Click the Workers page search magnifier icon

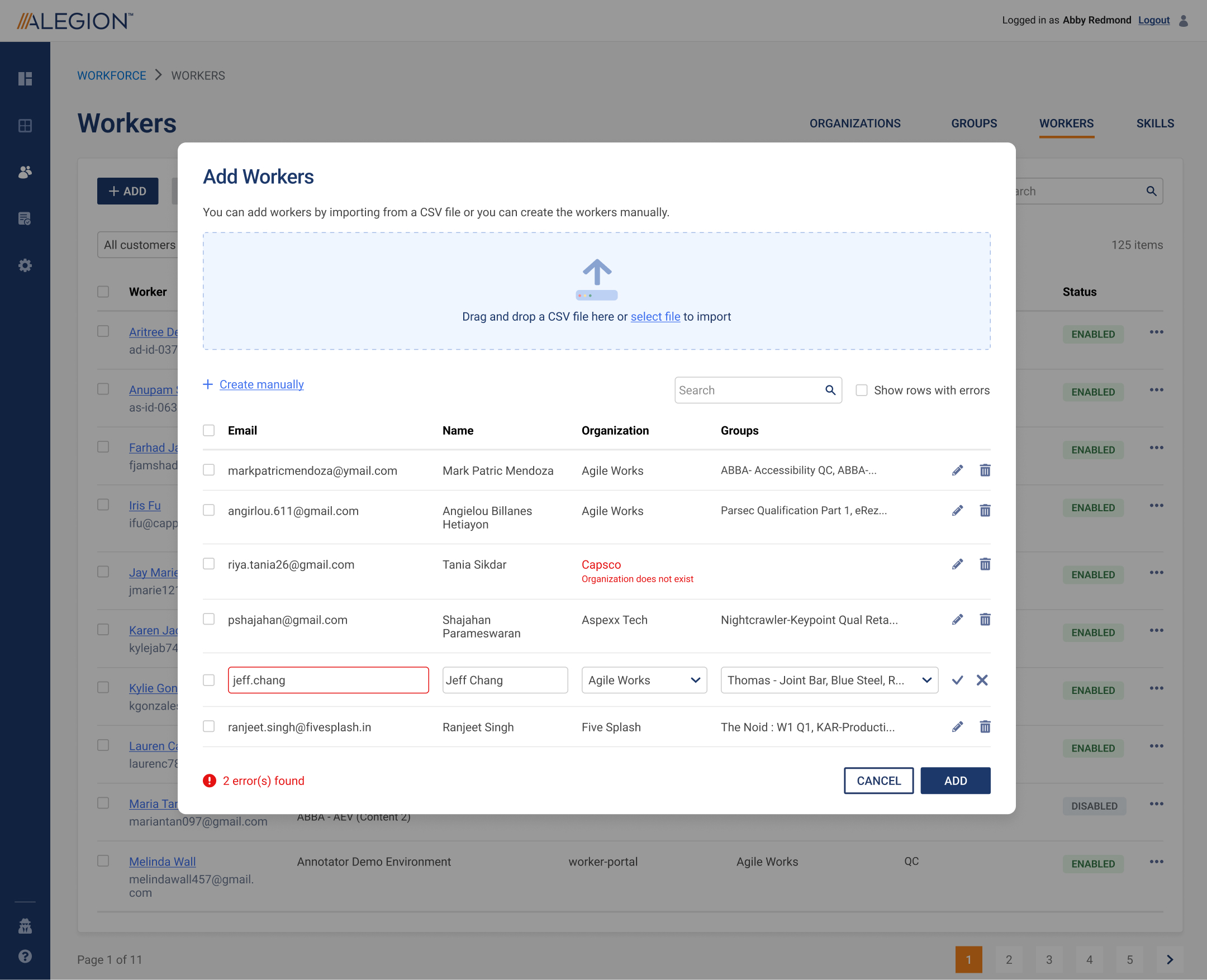coord(1151,192)
